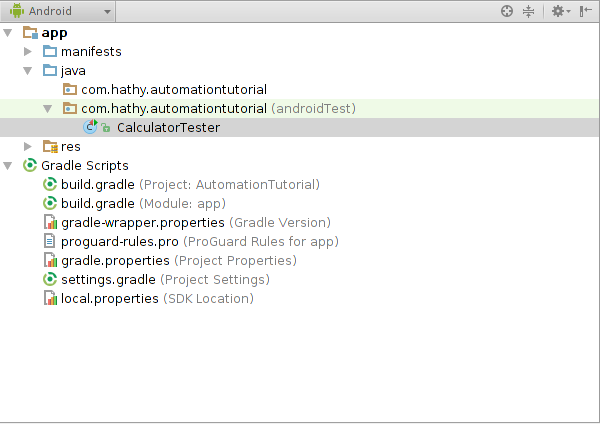Select the CalculatorTester class
This screenshot has height=424, width=600.
pos(167,127)
